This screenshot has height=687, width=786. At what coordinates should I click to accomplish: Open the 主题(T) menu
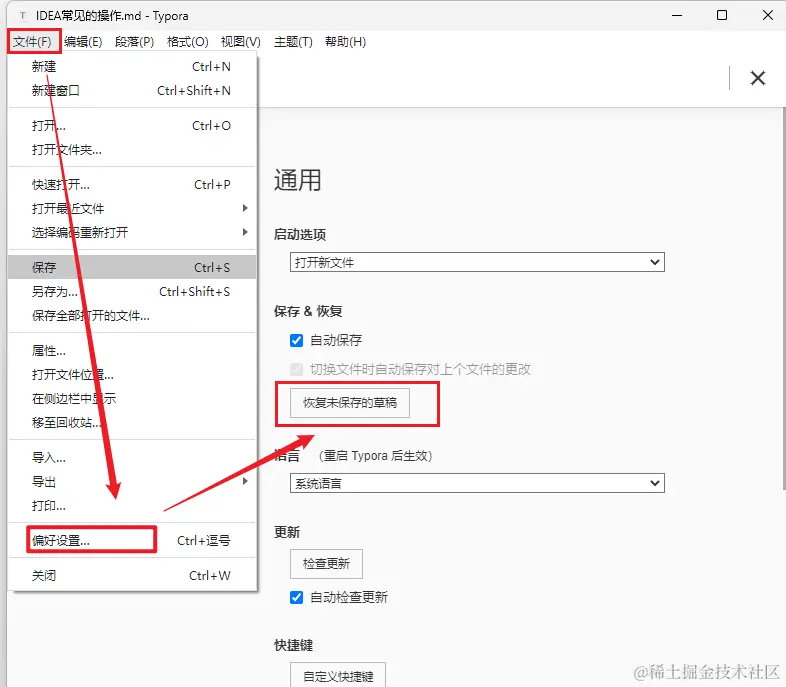pyautogui.click(x=293, y=42)
